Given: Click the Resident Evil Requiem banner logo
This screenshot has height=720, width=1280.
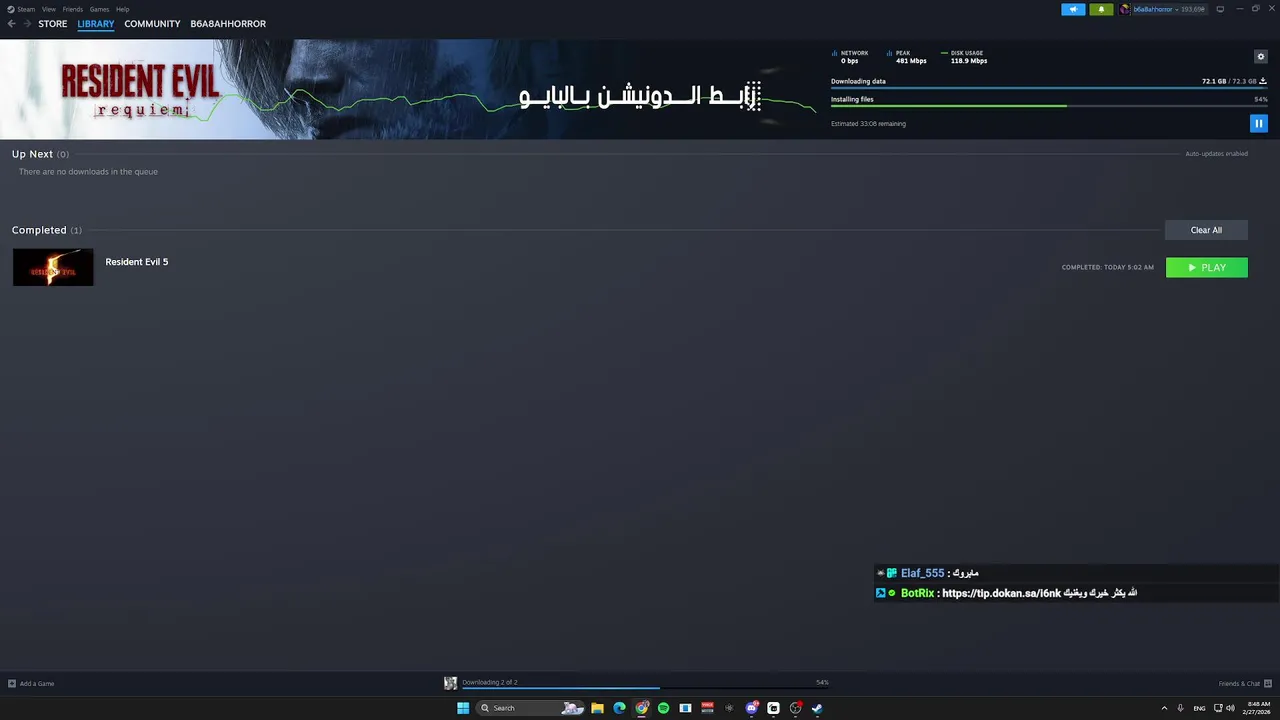Looking at the screenshot, I should (139, 89).
